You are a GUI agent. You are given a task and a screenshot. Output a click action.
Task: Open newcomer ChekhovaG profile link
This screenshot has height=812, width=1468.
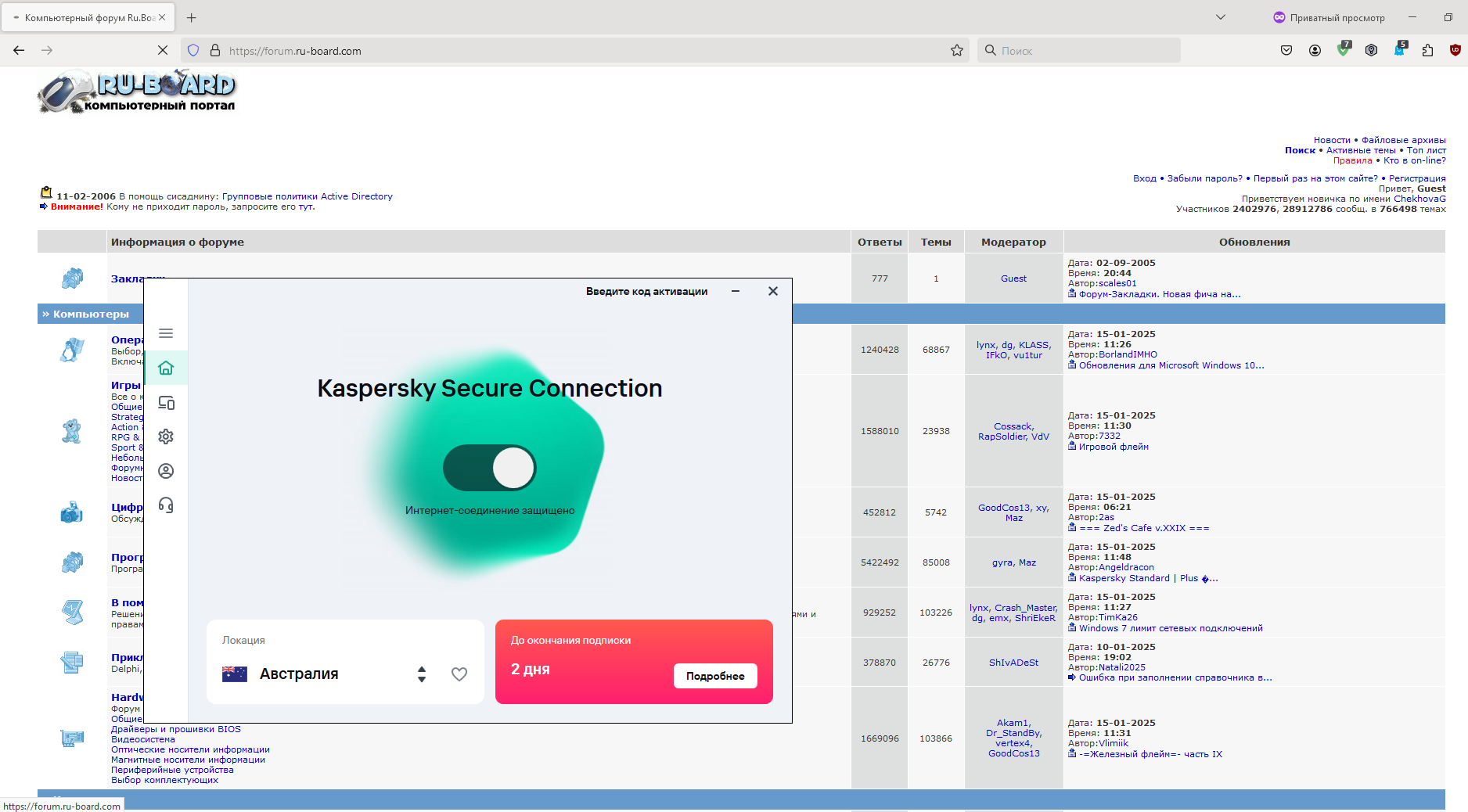[1419, 199]
